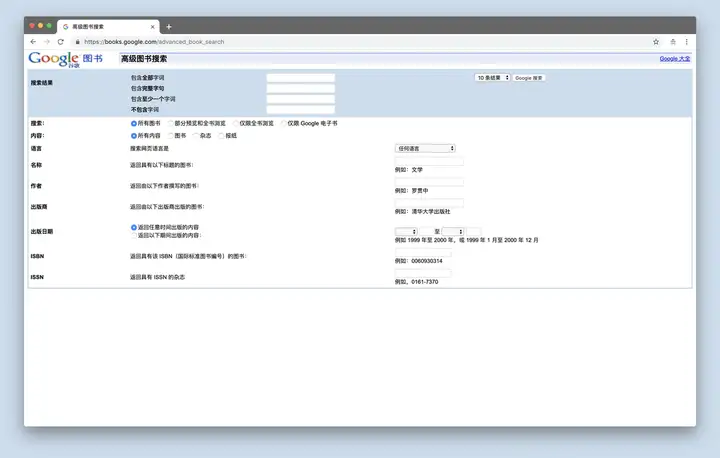The height and width of the screenshot is (458, 720).
Task: Open a new tab with plus icon
Action: click(169, 27)
